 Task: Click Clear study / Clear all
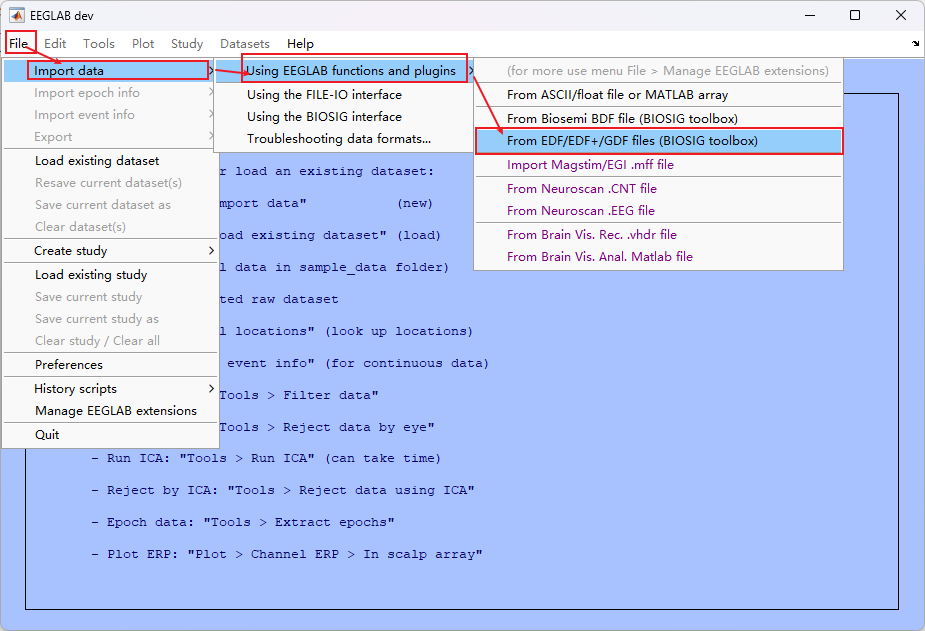coord(110,340)
